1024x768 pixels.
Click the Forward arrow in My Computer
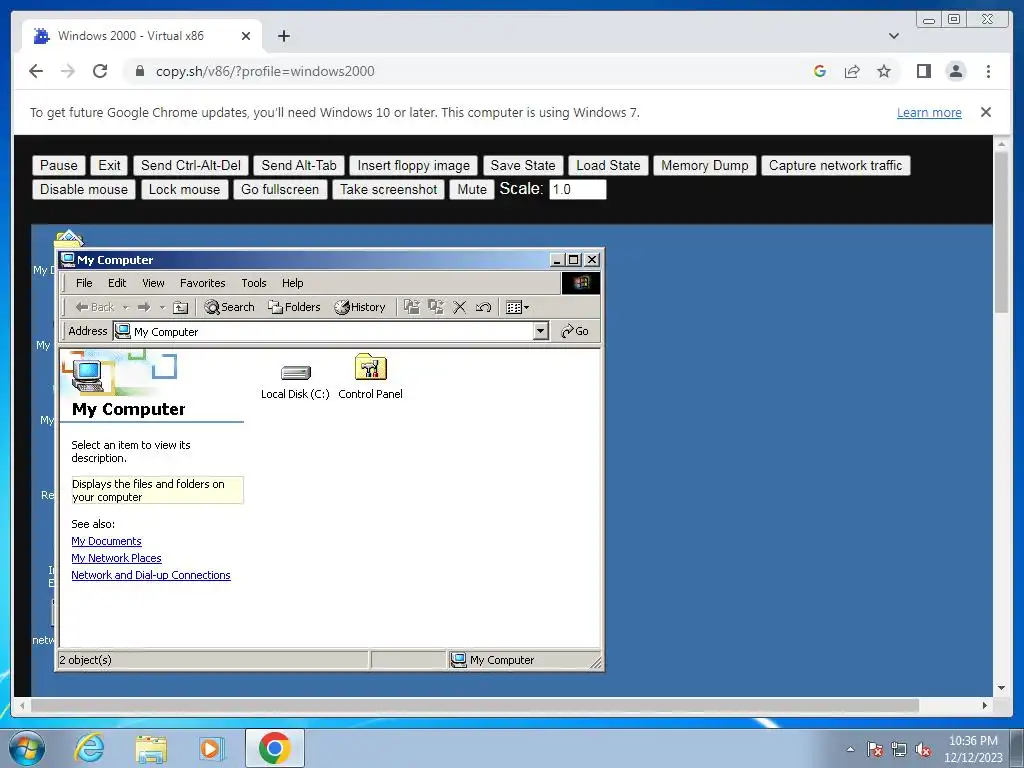(144, 307)
